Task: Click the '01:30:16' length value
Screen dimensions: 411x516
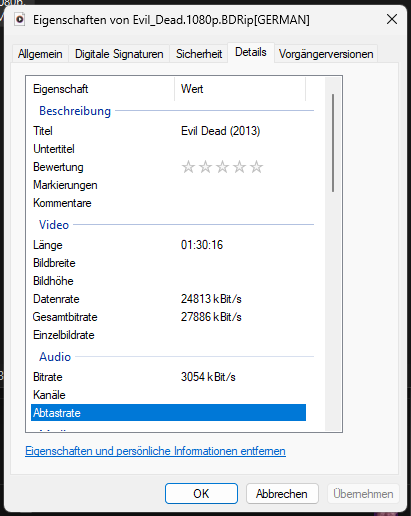Action: [x=202, y=245]
